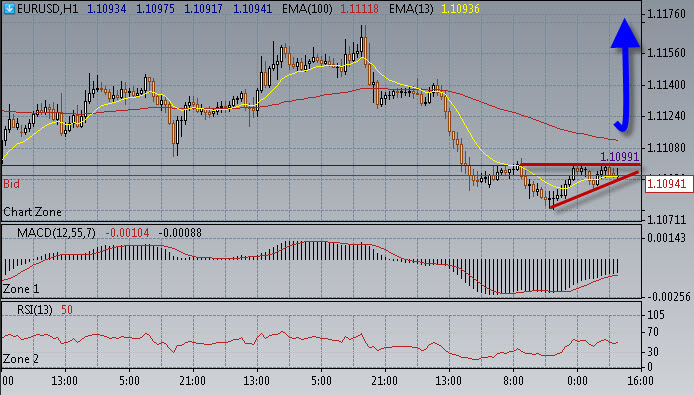Click the 0:00 time axis marker
Screen dimensions: 694x395
tap(577, 381)
